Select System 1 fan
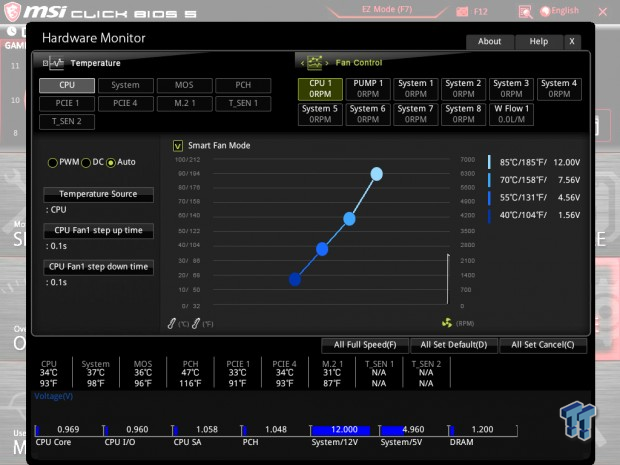Viewport: 620px width, 465px height. pos(416,89)
